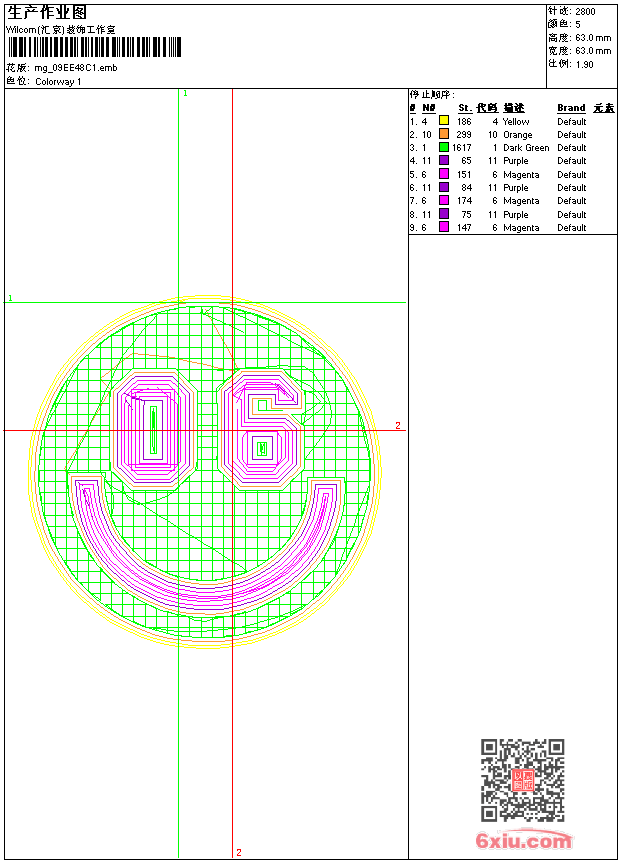This screenshot has height=860, width=620.
Task: Click the Brand column header
Action: point(571,108)
